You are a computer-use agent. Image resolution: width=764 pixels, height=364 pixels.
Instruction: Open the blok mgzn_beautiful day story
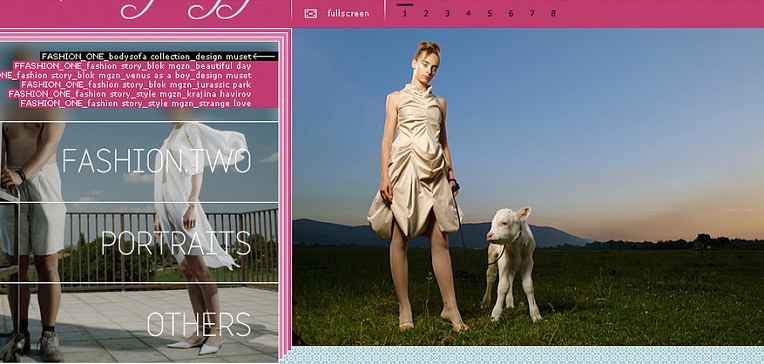pos(133,66)
